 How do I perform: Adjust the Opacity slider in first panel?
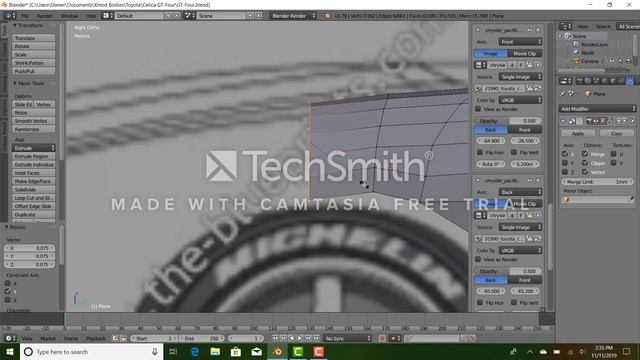point(508,121)
